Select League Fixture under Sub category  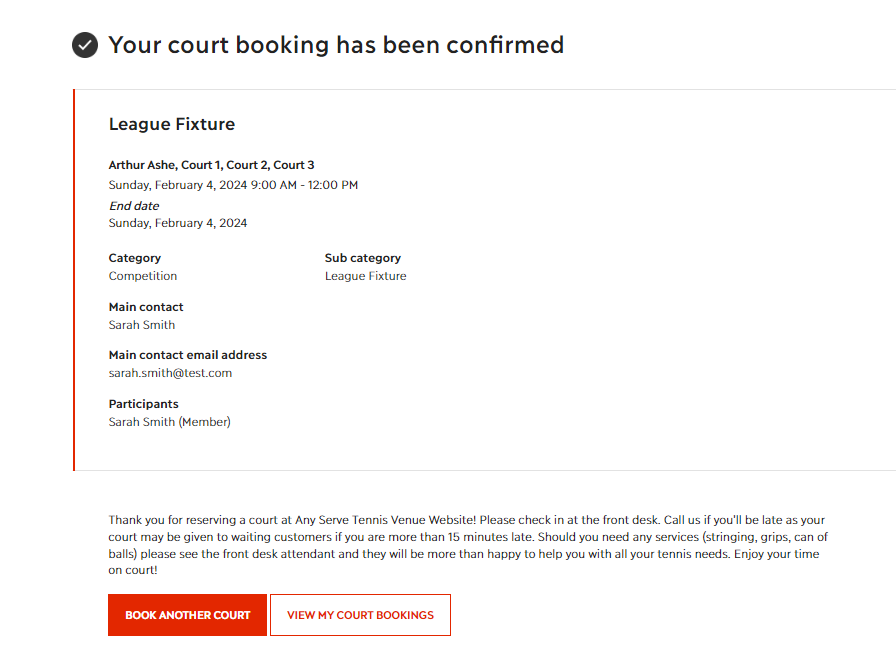366,276
